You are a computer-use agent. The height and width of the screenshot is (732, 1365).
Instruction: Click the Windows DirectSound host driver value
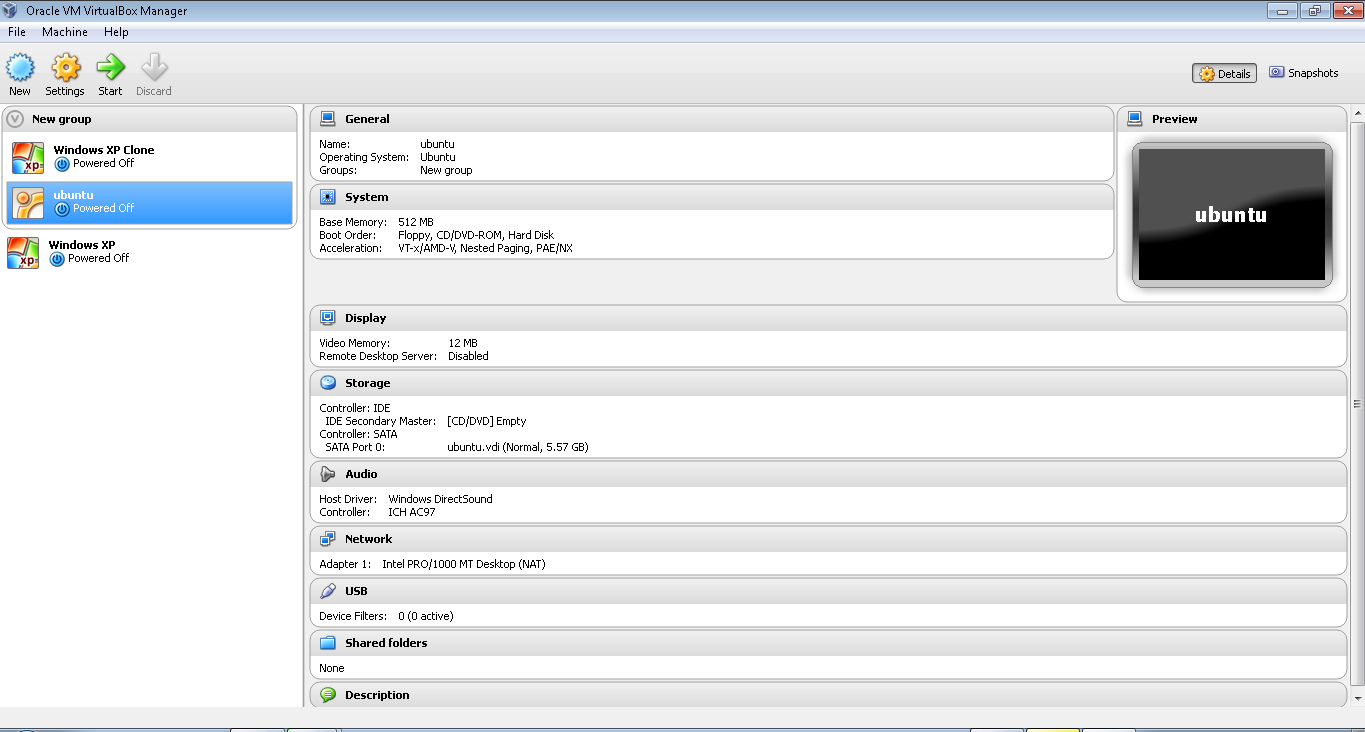(x=441, y=499)
